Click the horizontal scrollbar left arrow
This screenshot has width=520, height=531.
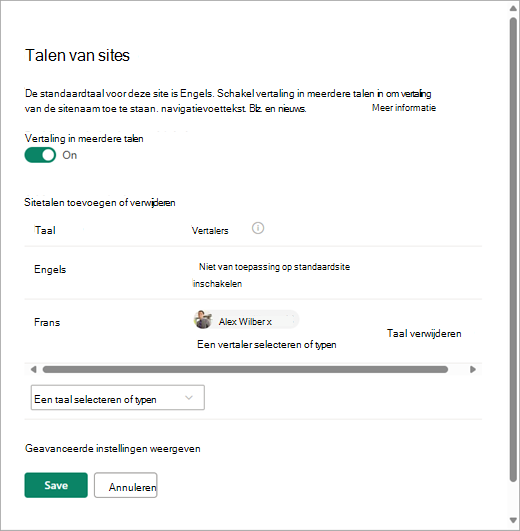click(x=33, y=369)
